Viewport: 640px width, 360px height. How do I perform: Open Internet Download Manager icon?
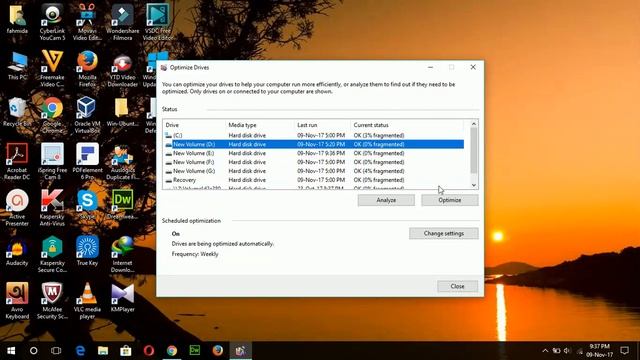(122, 254)
